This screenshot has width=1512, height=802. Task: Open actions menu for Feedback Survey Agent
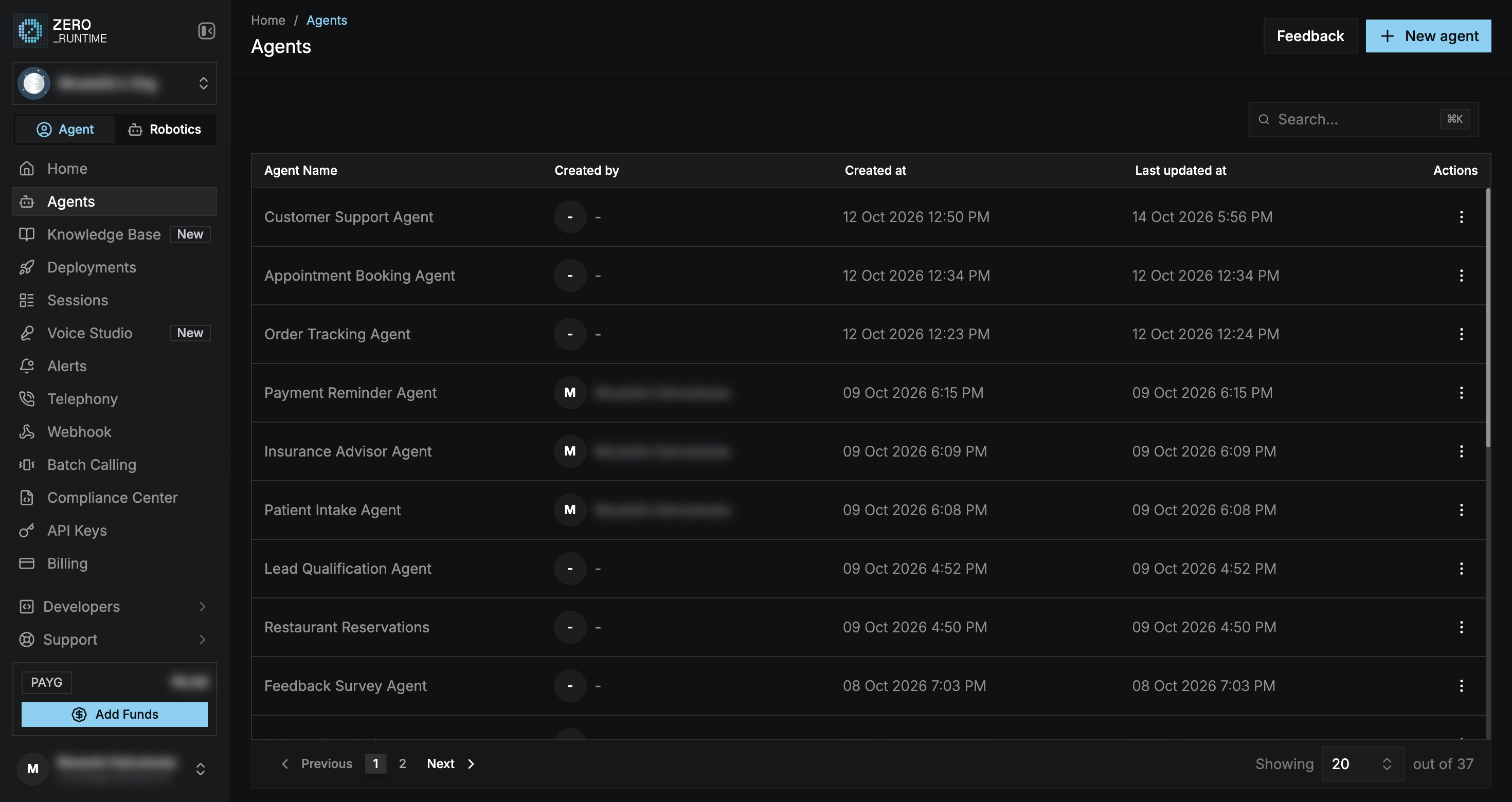pyautogui.click(x=1461, y=685)
